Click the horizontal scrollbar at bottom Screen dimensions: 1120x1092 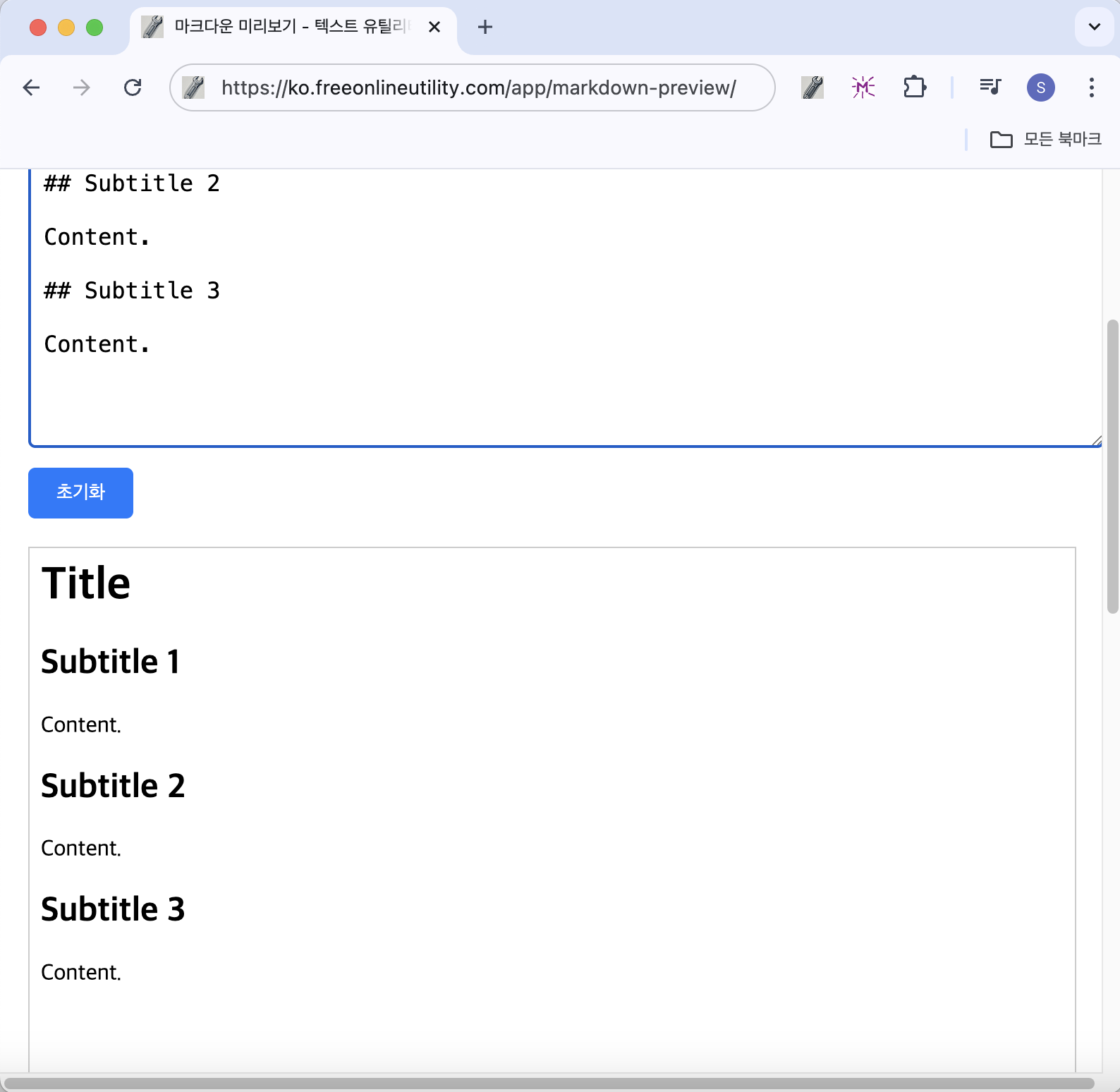[550, 1083]
